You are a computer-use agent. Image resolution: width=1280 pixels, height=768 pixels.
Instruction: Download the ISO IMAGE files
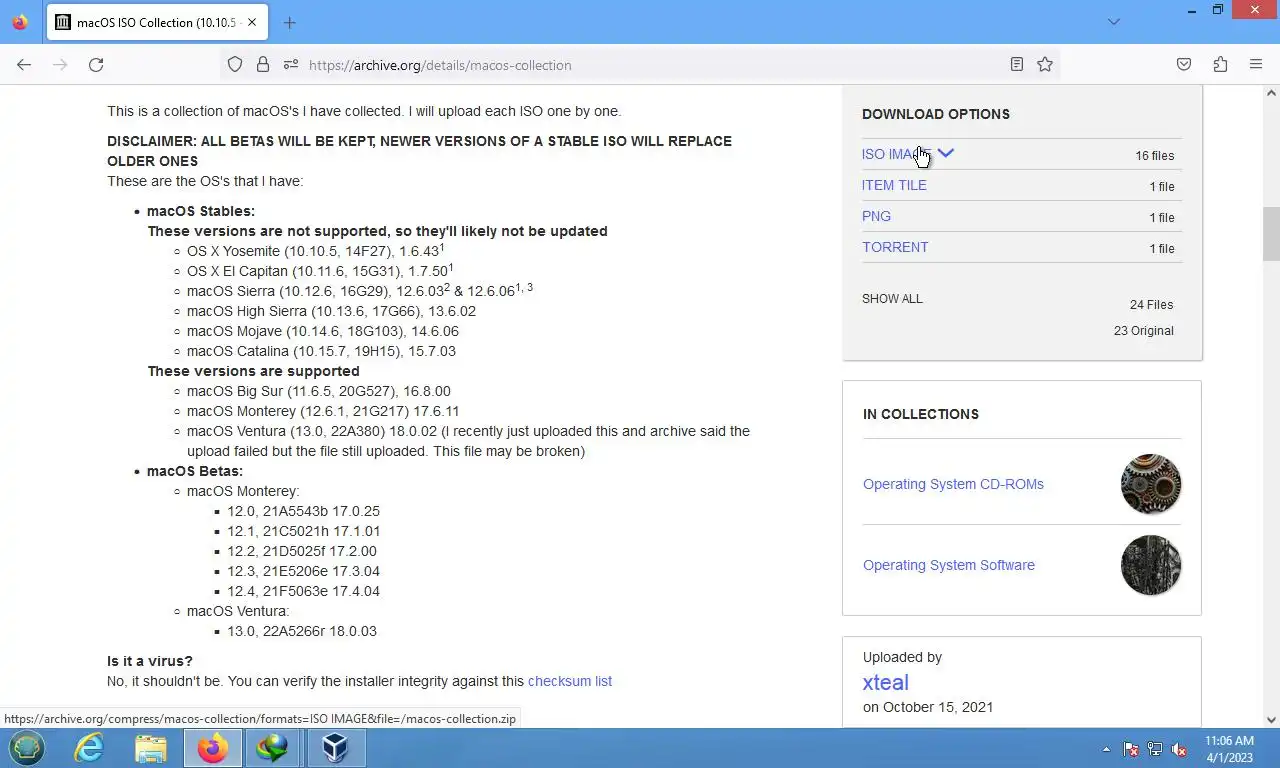pos(896,154)
